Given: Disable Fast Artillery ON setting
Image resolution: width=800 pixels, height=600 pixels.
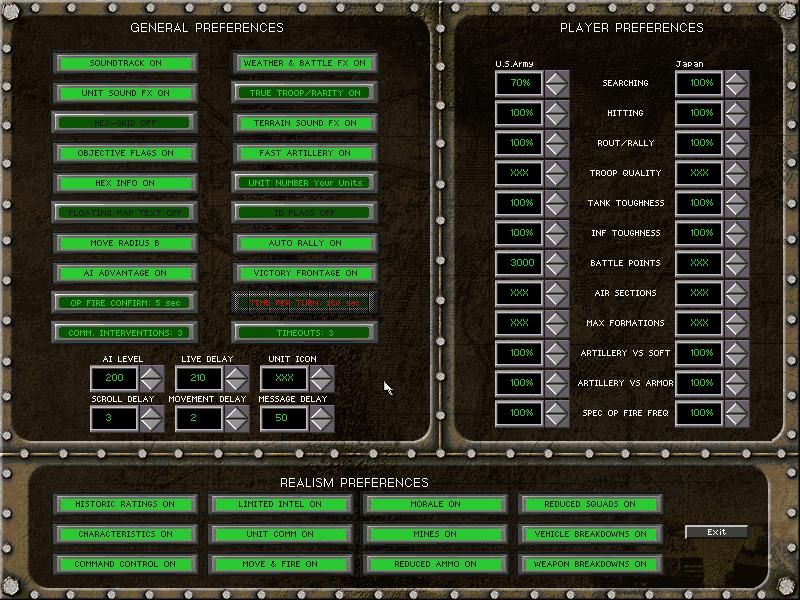Looking at the screenshot, I should 305,153.
